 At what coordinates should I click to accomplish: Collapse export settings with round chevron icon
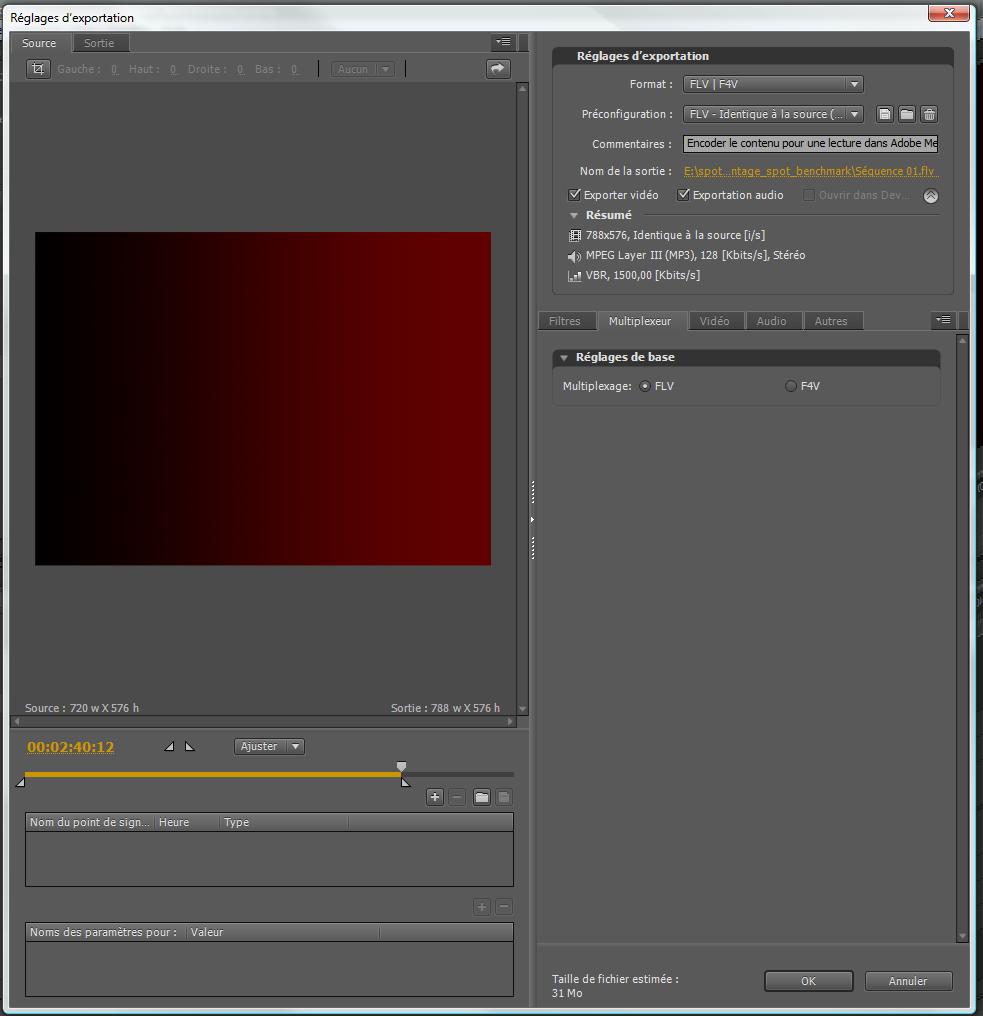(931, 196)
